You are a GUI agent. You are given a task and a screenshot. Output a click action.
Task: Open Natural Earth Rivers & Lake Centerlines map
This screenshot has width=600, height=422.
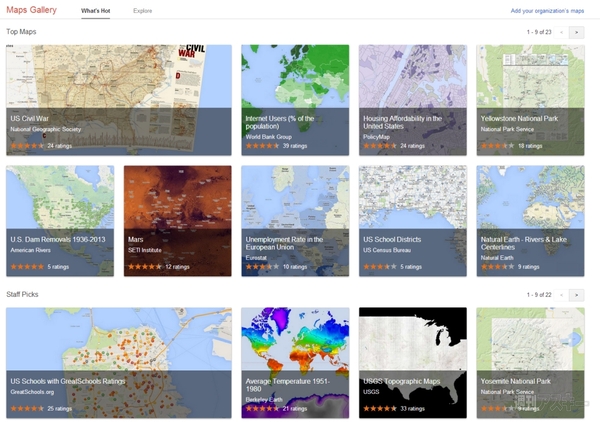tap(530, 221)
